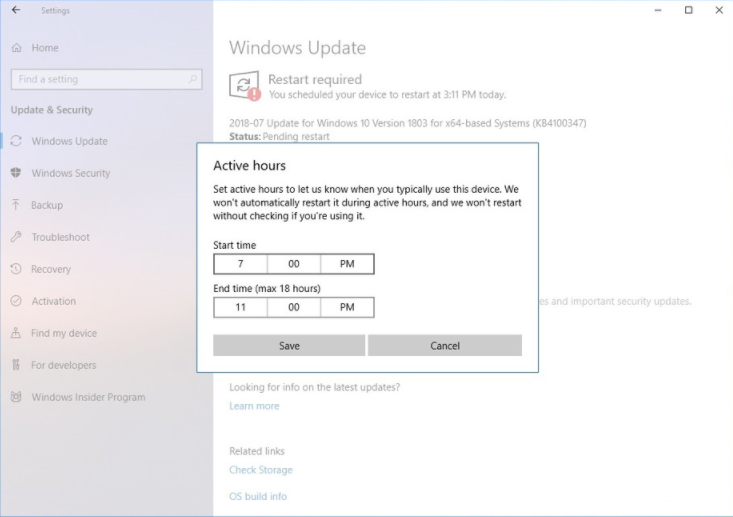Open the OS build info link
Image resolution: width=733 pixels, height=517 pixels.
point(258,496)
